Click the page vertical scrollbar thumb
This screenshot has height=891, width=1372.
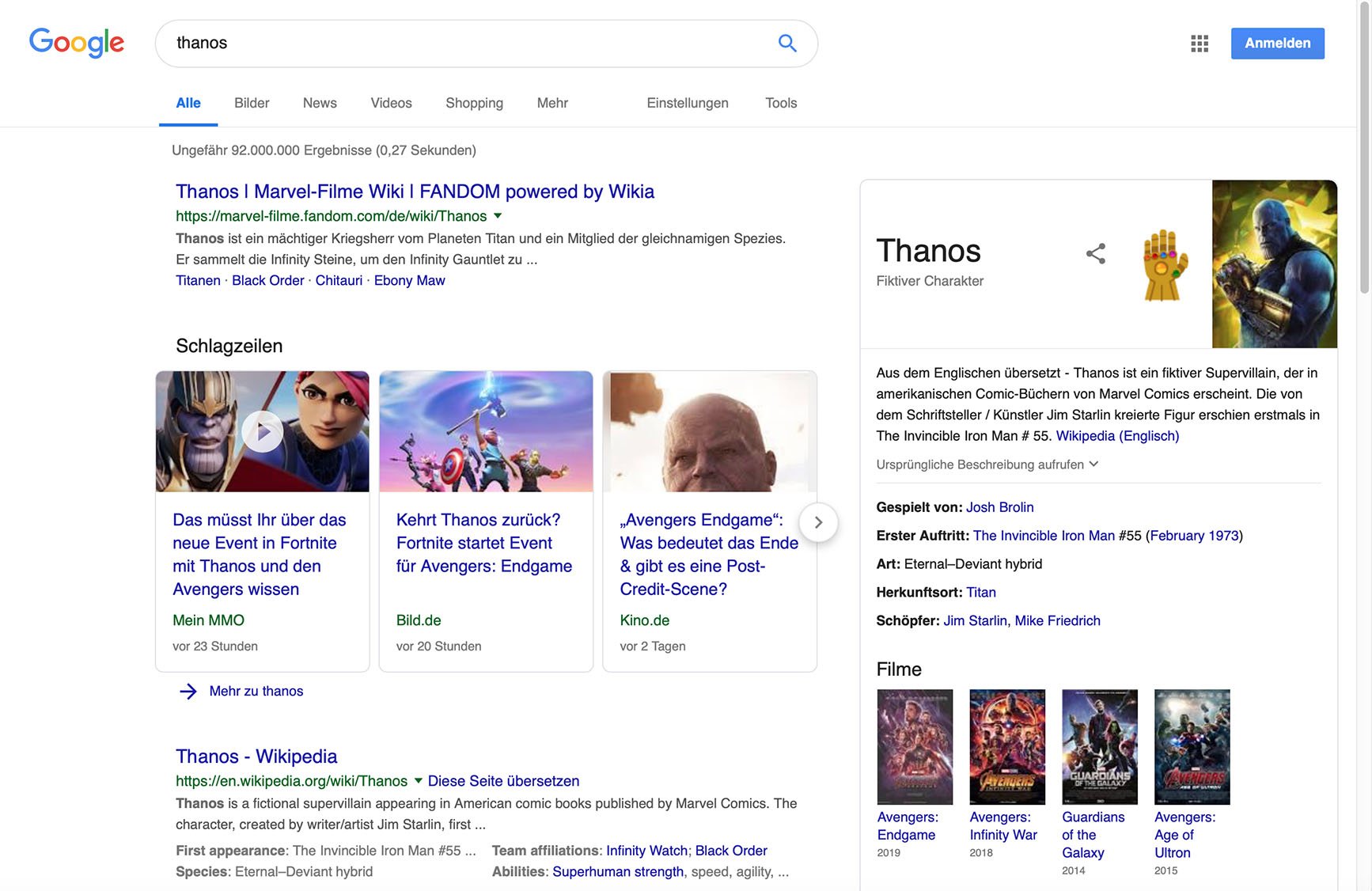tap(1364, 149)
